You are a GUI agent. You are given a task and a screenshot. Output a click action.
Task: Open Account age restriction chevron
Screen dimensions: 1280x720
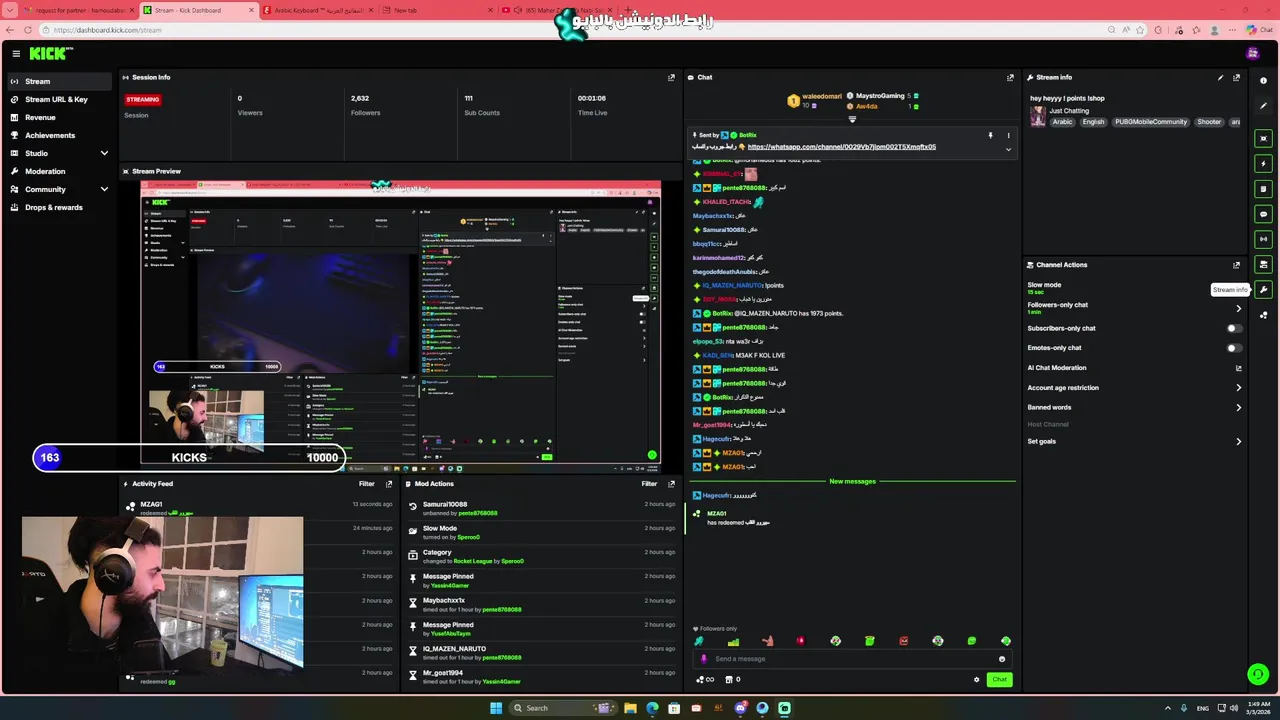tap(1238, 388)
